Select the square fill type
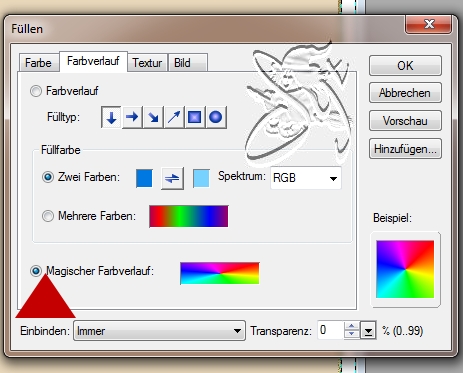The image size is (463, 373). point(195,117)
